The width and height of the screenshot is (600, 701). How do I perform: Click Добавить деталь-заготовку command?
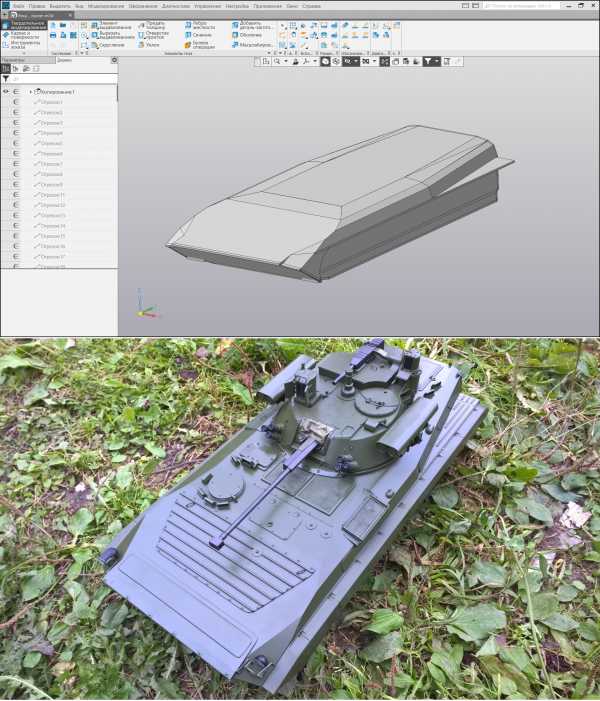coord(252,25)
